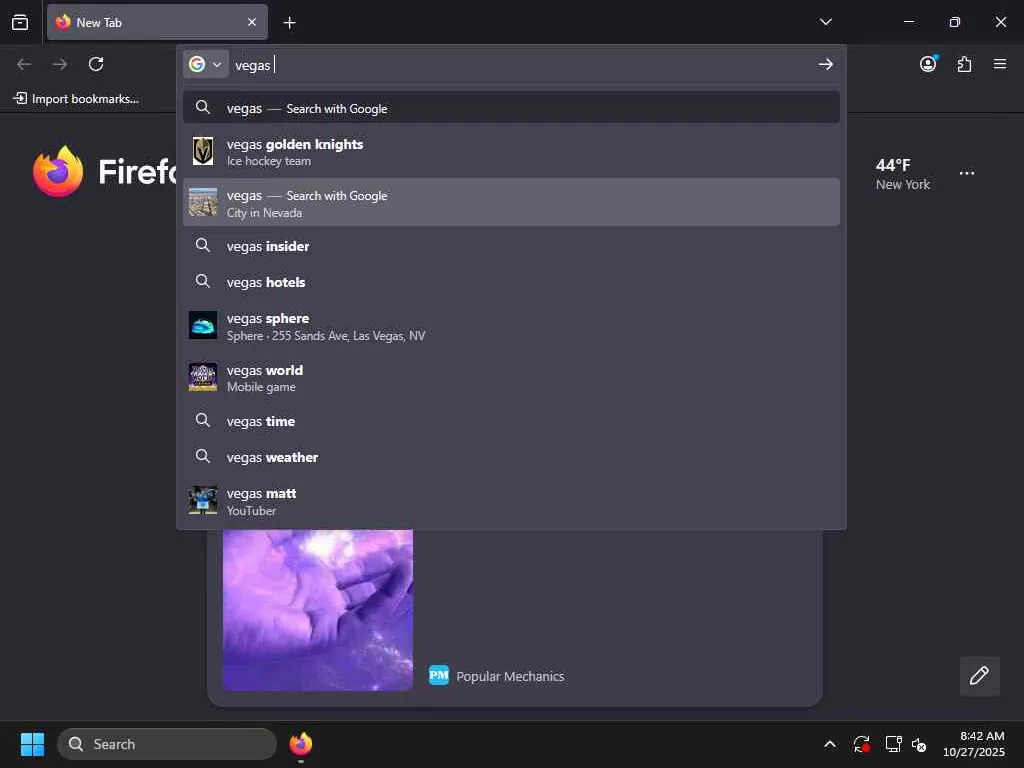1024x768 pixels.
Task: Restore down the Firefox window
Action: (x=954, y=22)
